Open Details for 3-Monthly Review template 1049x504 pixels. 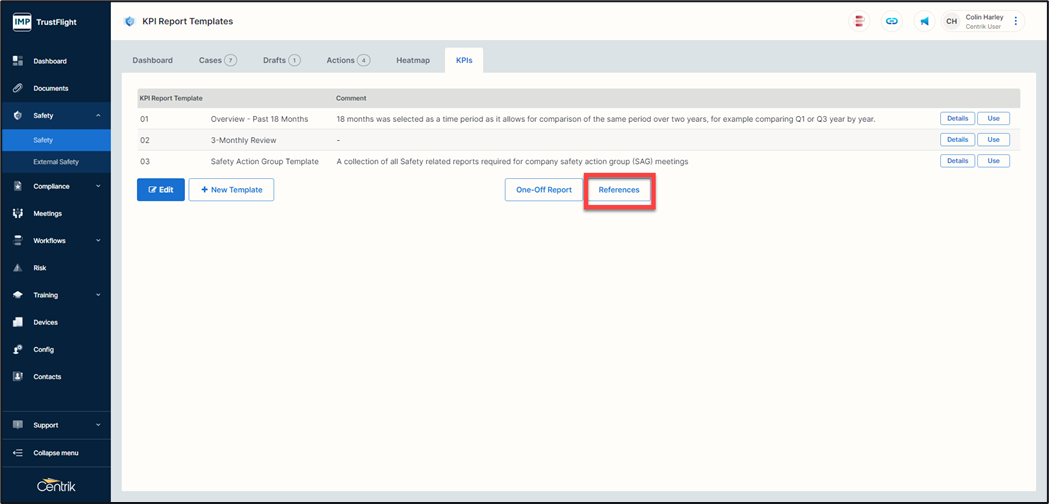pos(957,140)
